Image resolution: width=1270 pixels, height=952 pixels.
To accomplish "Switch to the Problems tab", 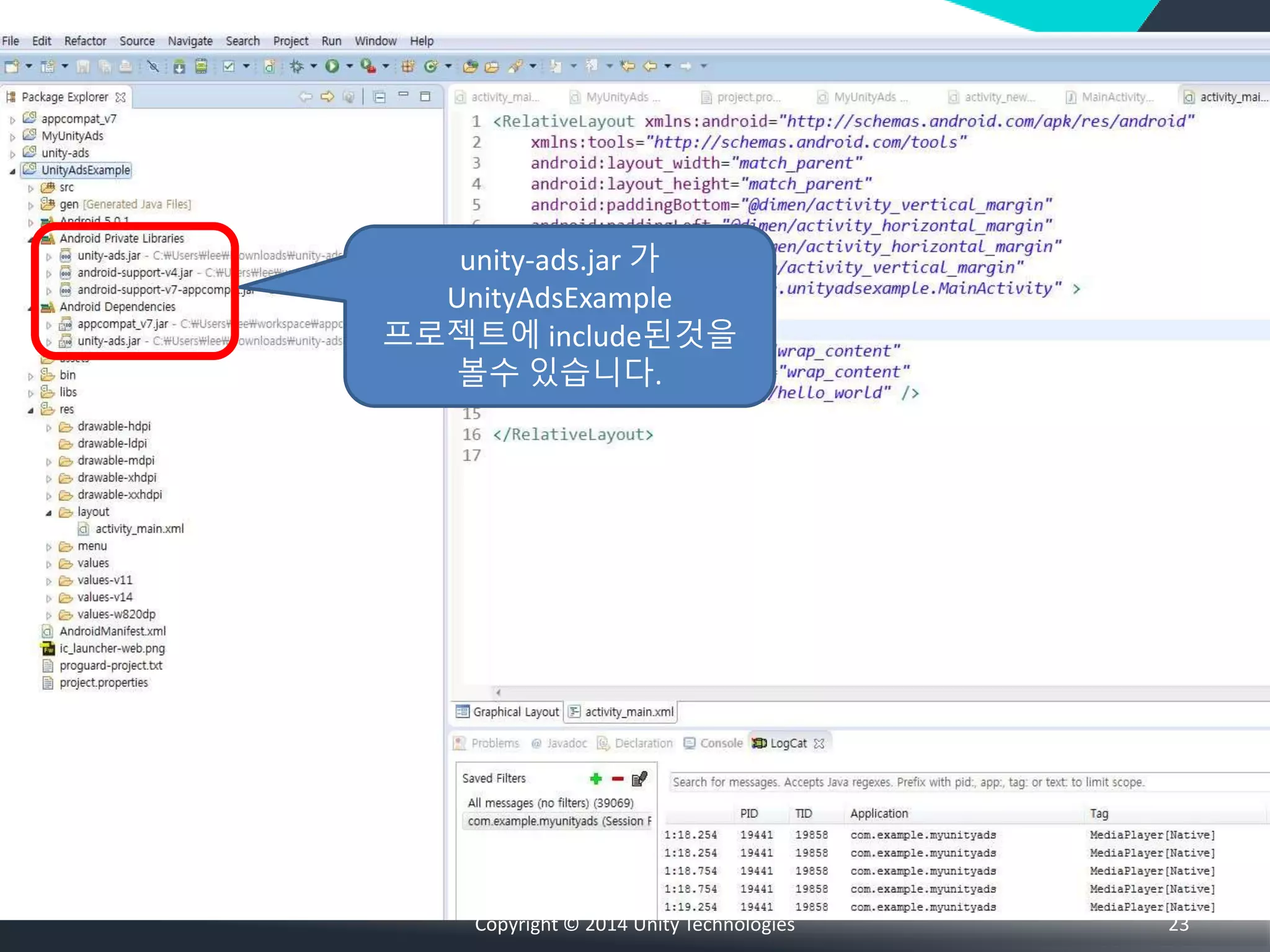I will 486,743.
